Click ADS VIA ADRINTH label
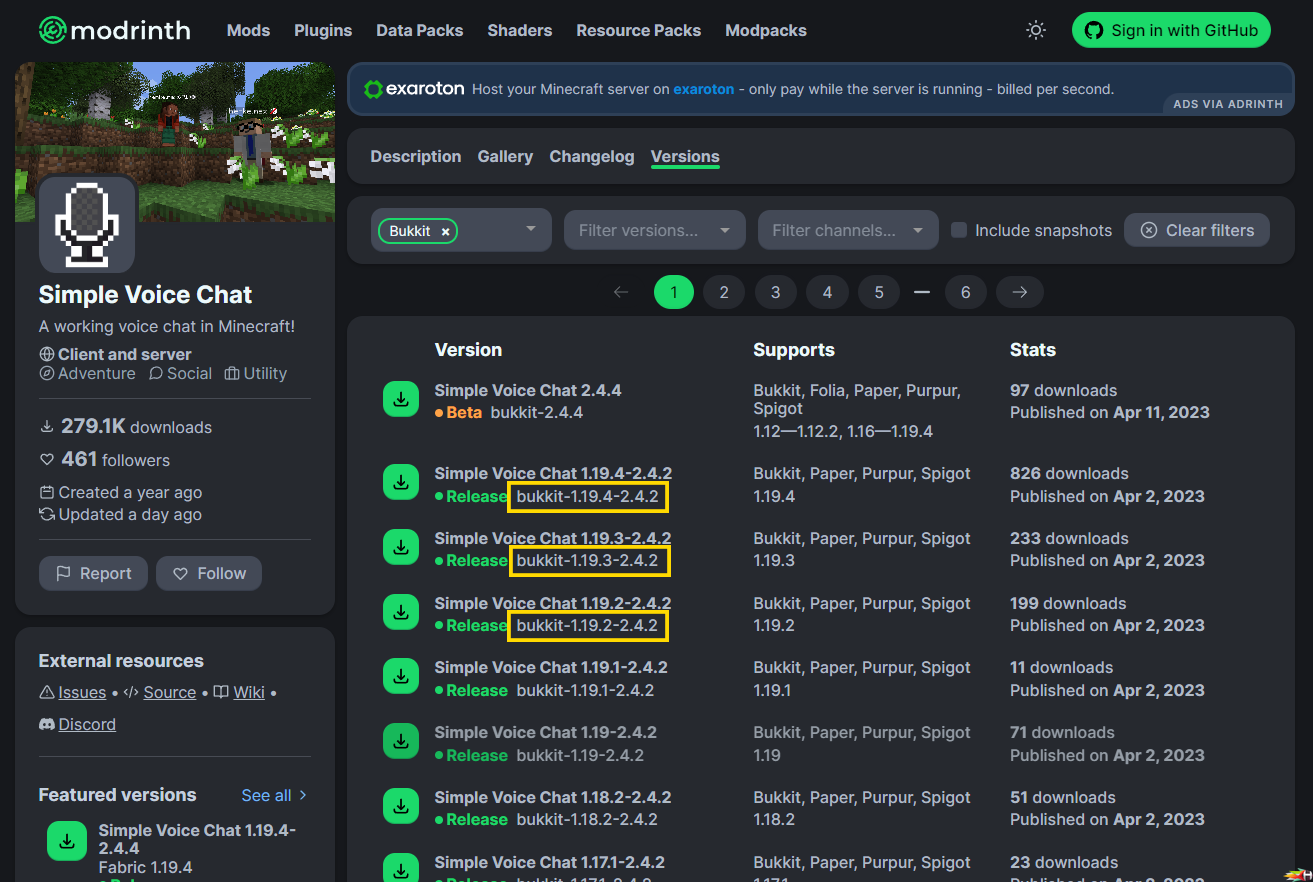 1227,104
